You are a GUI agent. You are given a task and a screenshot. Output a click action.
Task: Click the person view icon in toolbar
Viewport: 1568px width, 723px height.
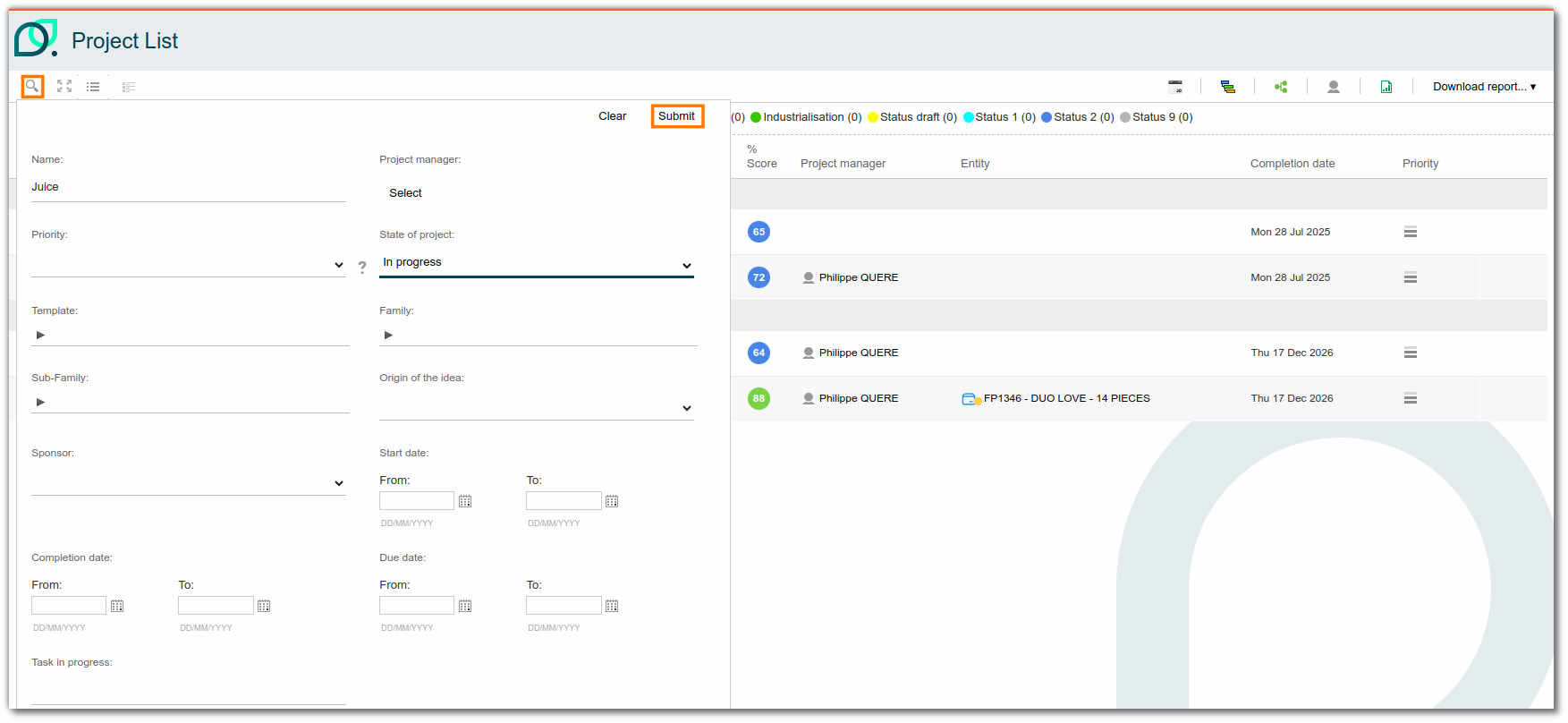tap(1333, 87)
